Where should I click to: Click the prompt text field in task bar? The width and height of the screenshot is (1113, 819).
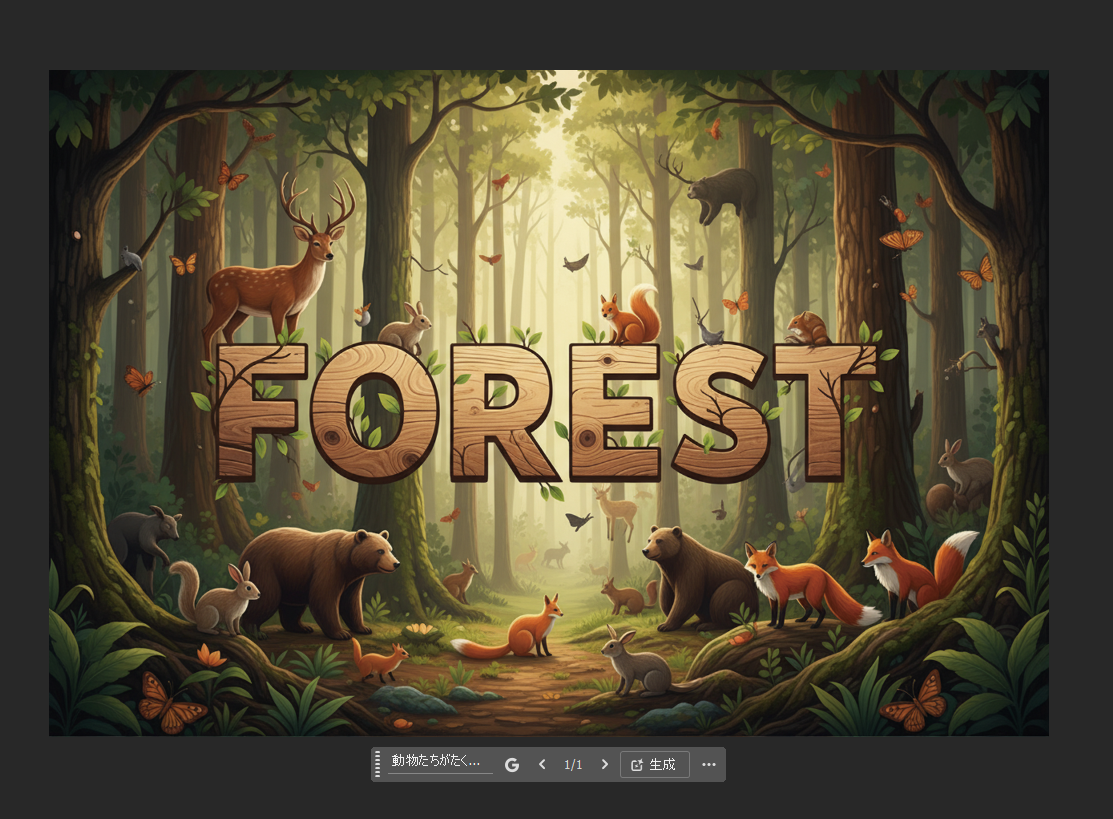coord(440,762)
